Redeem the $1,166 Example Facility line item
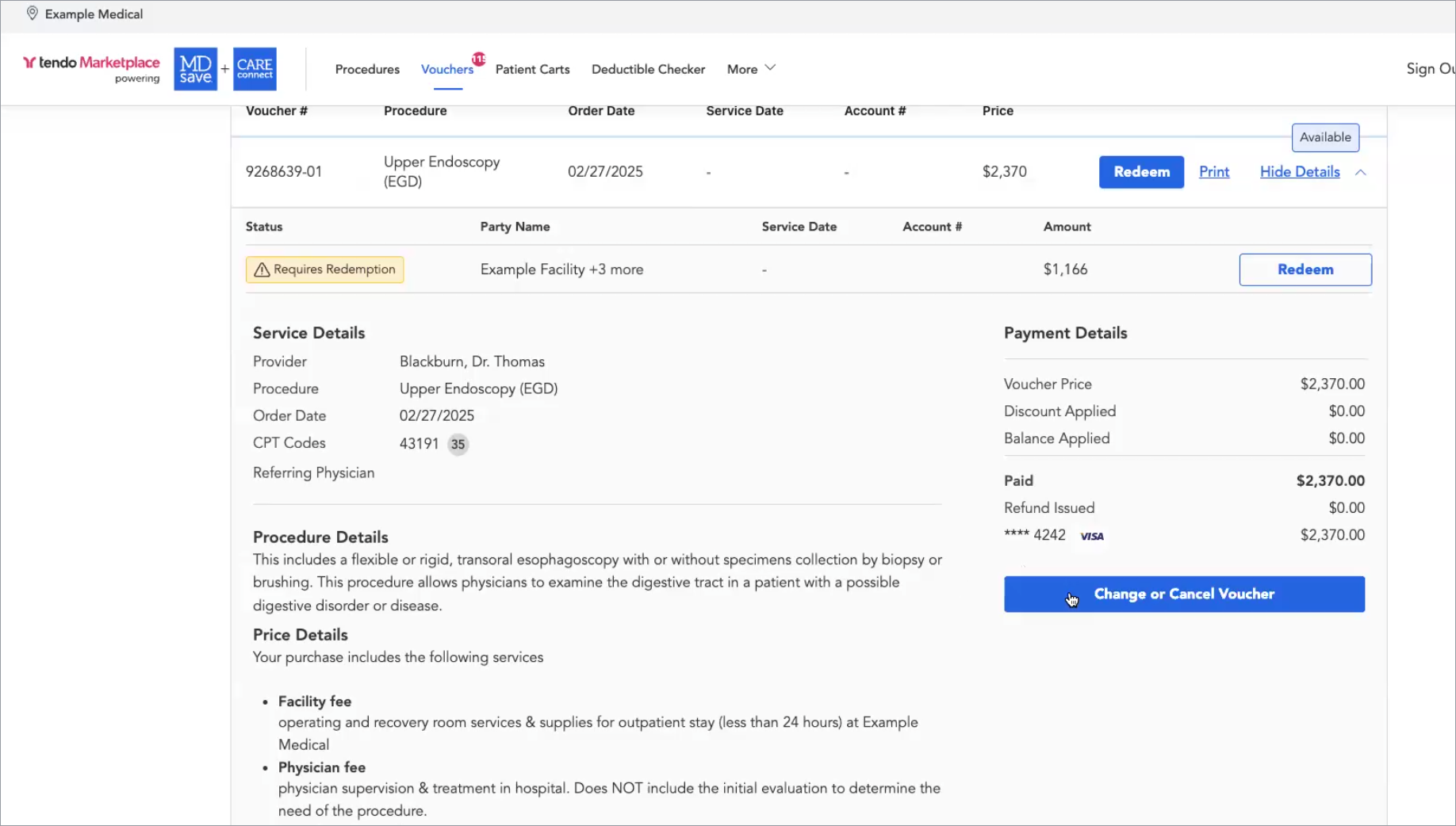Viewport: 1456px width, 826px height. pos(1305,270)
